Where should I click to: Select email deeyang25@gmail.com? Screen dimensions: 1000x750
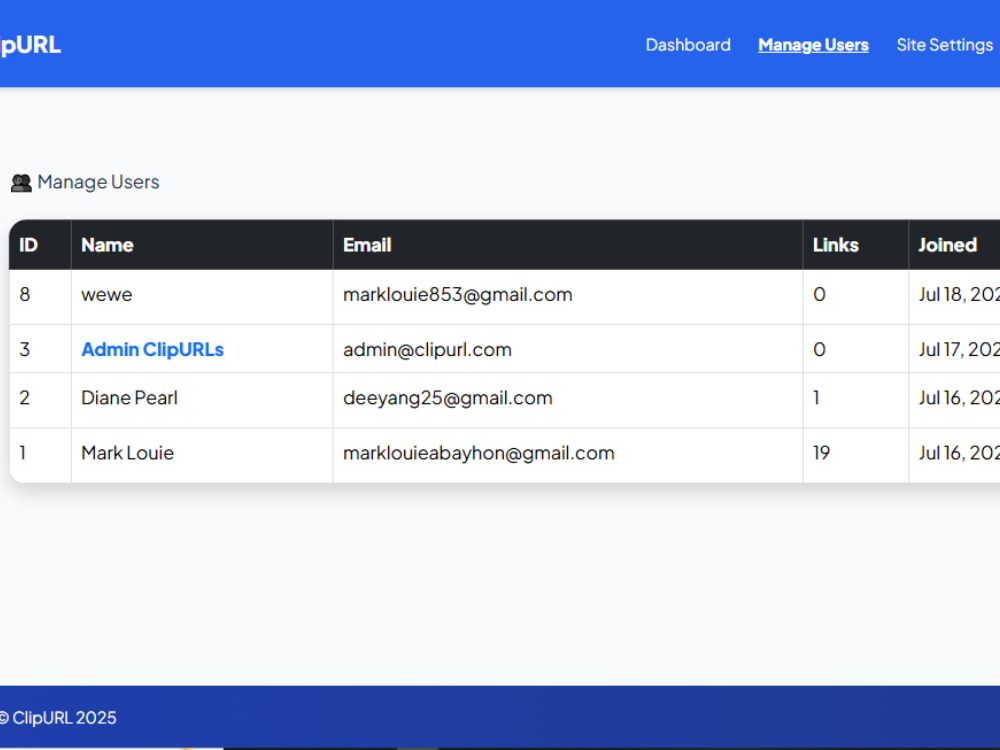coord(448,398)
